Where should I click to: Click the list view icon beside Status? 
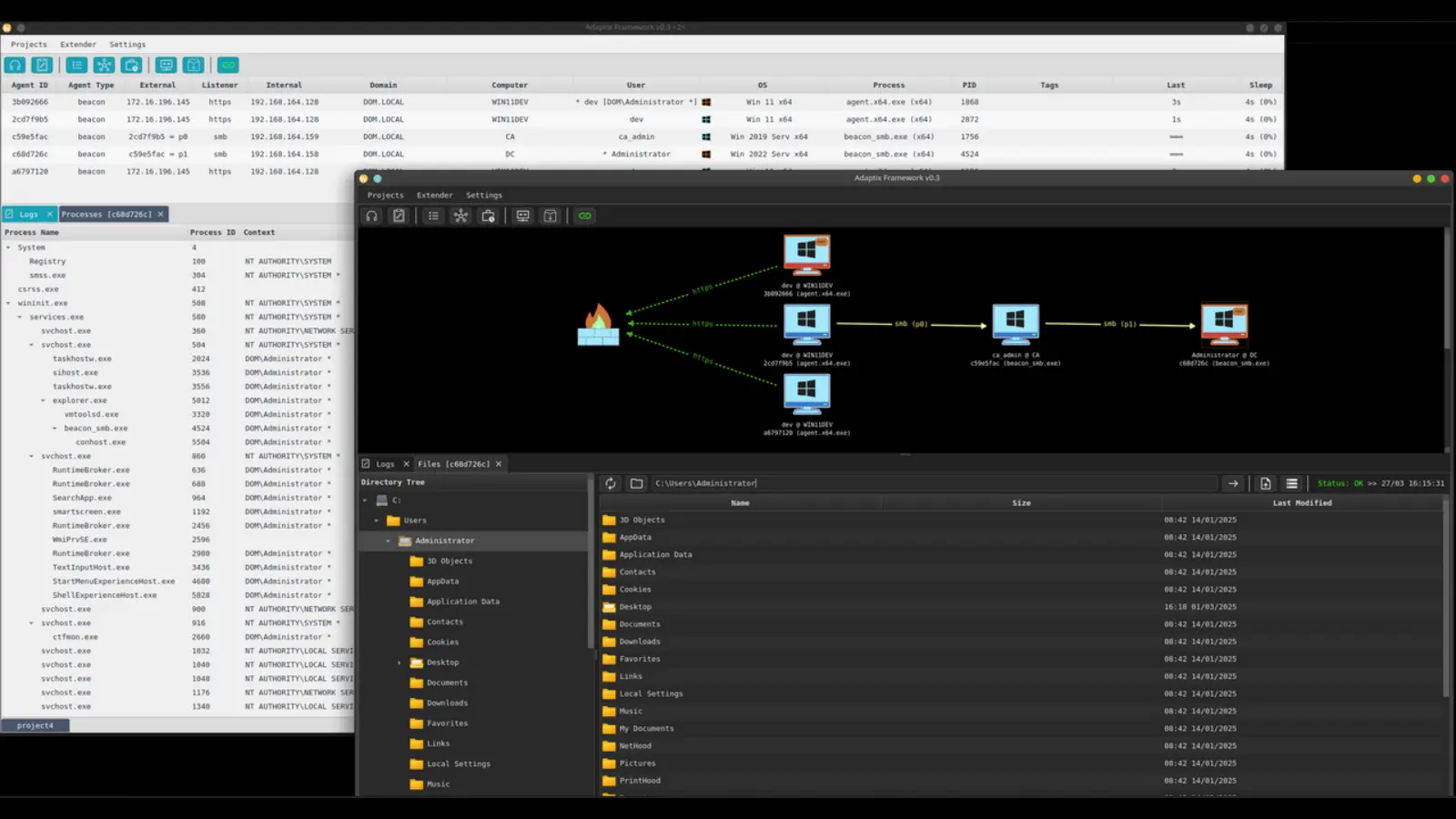(x=1291, y=483)
